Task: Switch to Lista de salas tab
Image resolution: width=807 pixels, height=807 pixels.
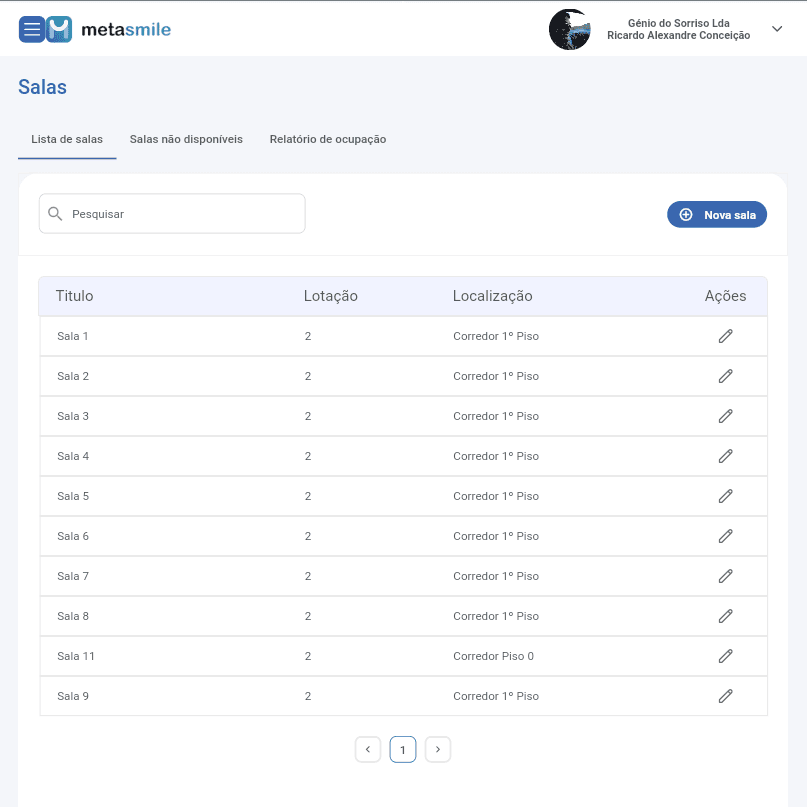Action: click(67, 139)
